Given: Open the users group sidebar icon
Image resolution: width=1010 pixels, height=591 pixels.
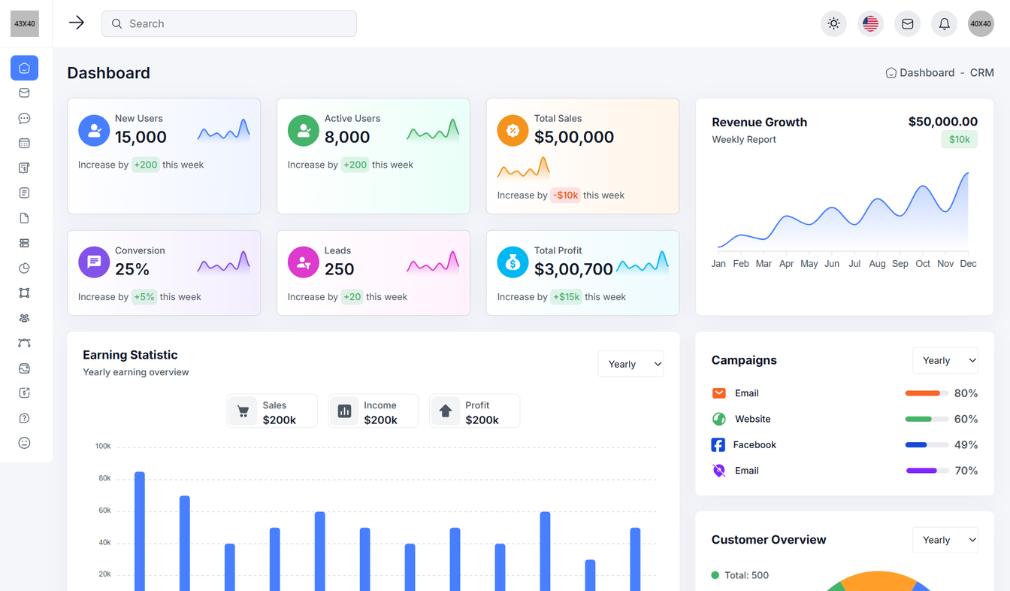Looking at the screenshot, I should [24, 318].
